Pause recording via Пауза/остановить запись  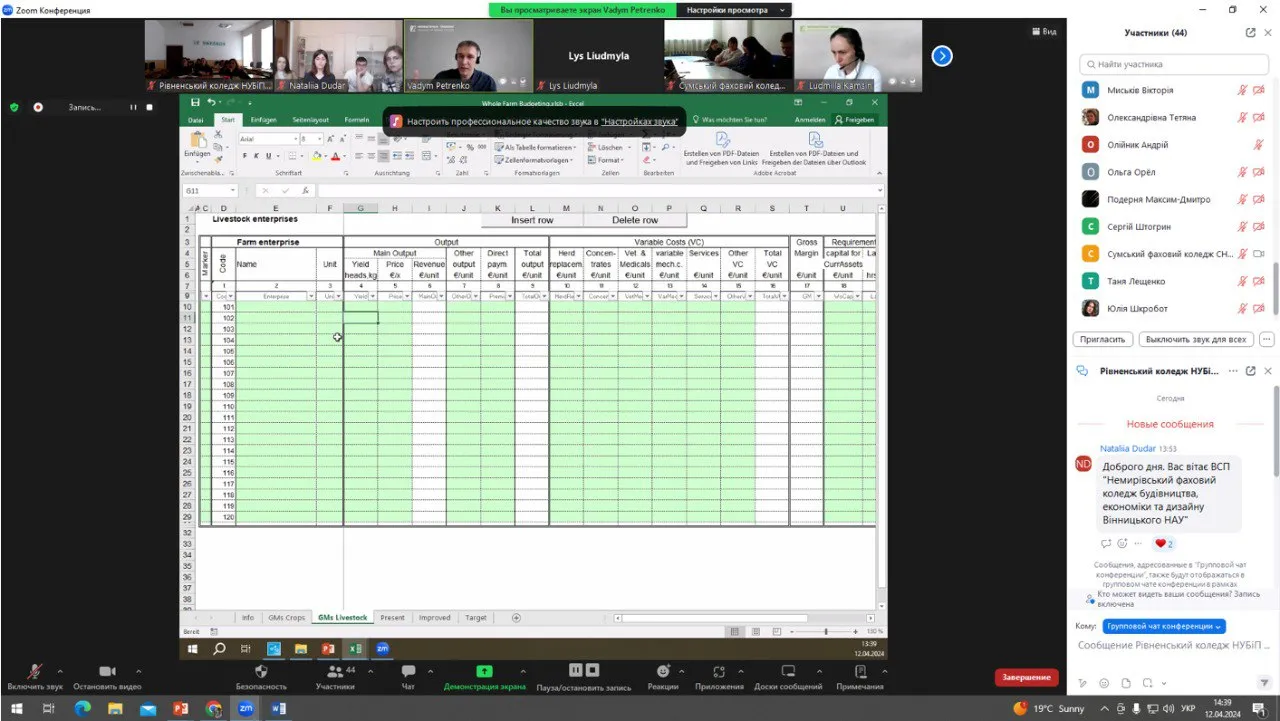click(x=583, y=671)
